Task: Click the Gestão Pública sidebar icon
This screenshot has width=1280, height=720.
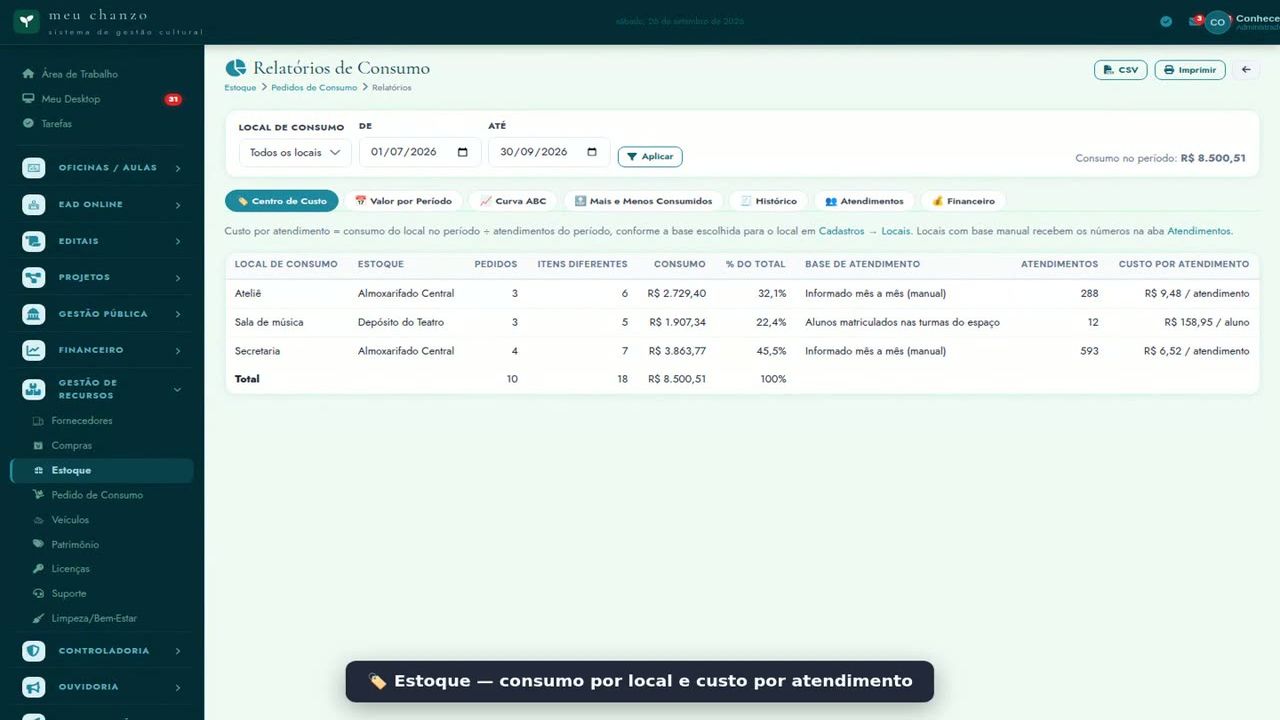Action: point(34,314)
